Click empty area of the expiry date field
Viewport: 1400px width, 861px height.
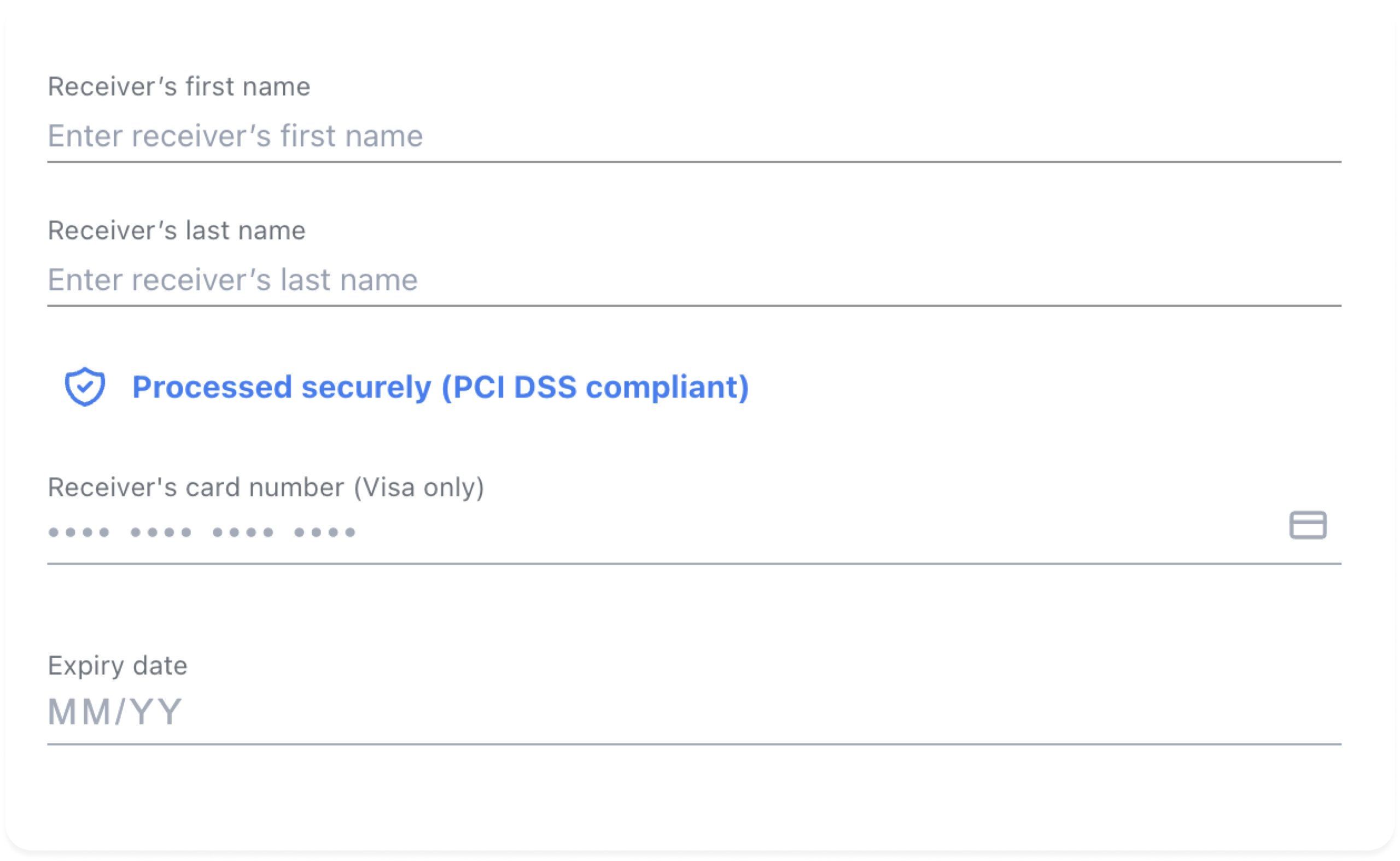coord(740,713)
